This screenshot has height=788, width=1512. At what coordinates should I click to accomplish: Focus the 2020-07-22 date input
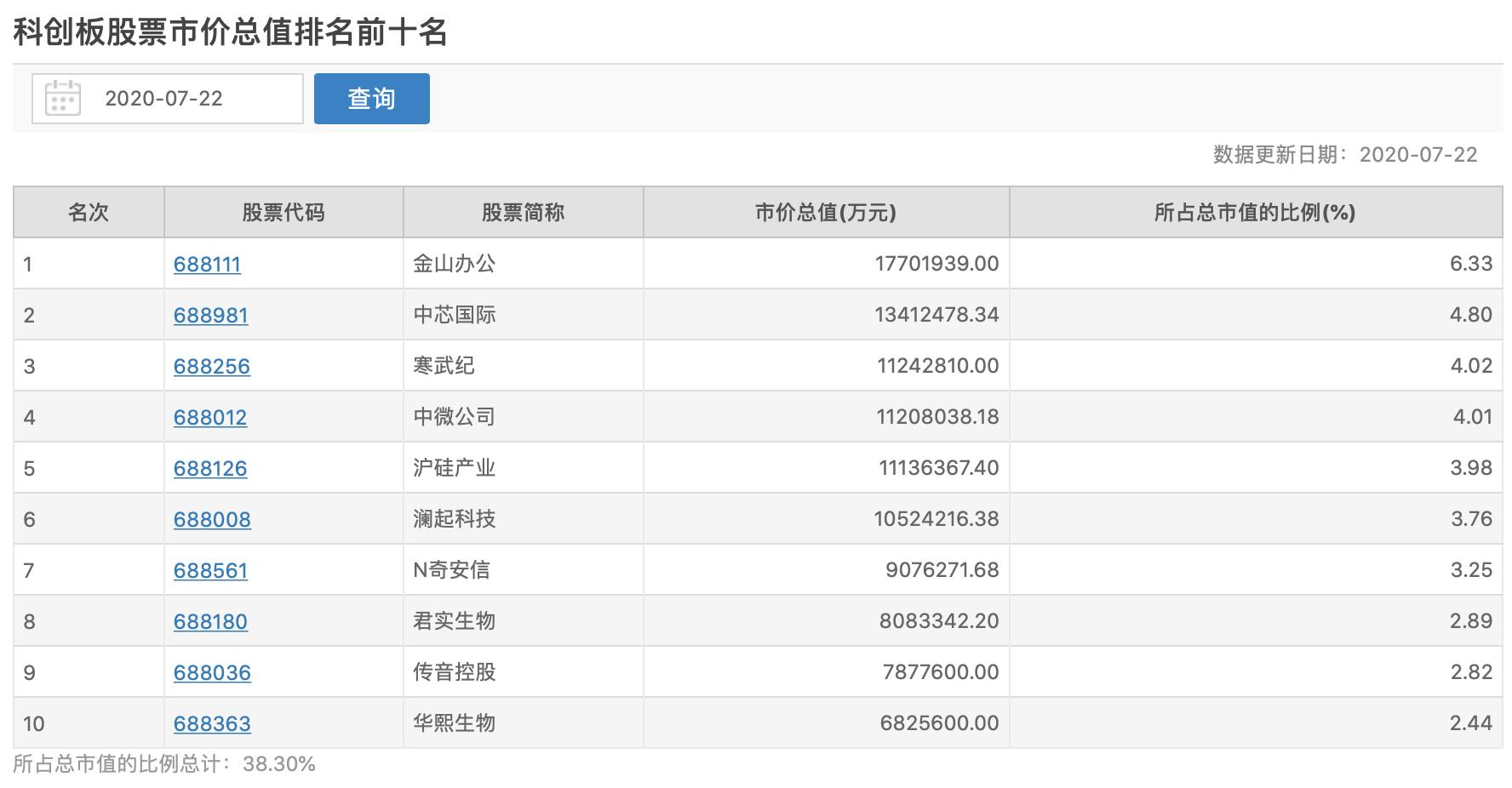[168, 99]
